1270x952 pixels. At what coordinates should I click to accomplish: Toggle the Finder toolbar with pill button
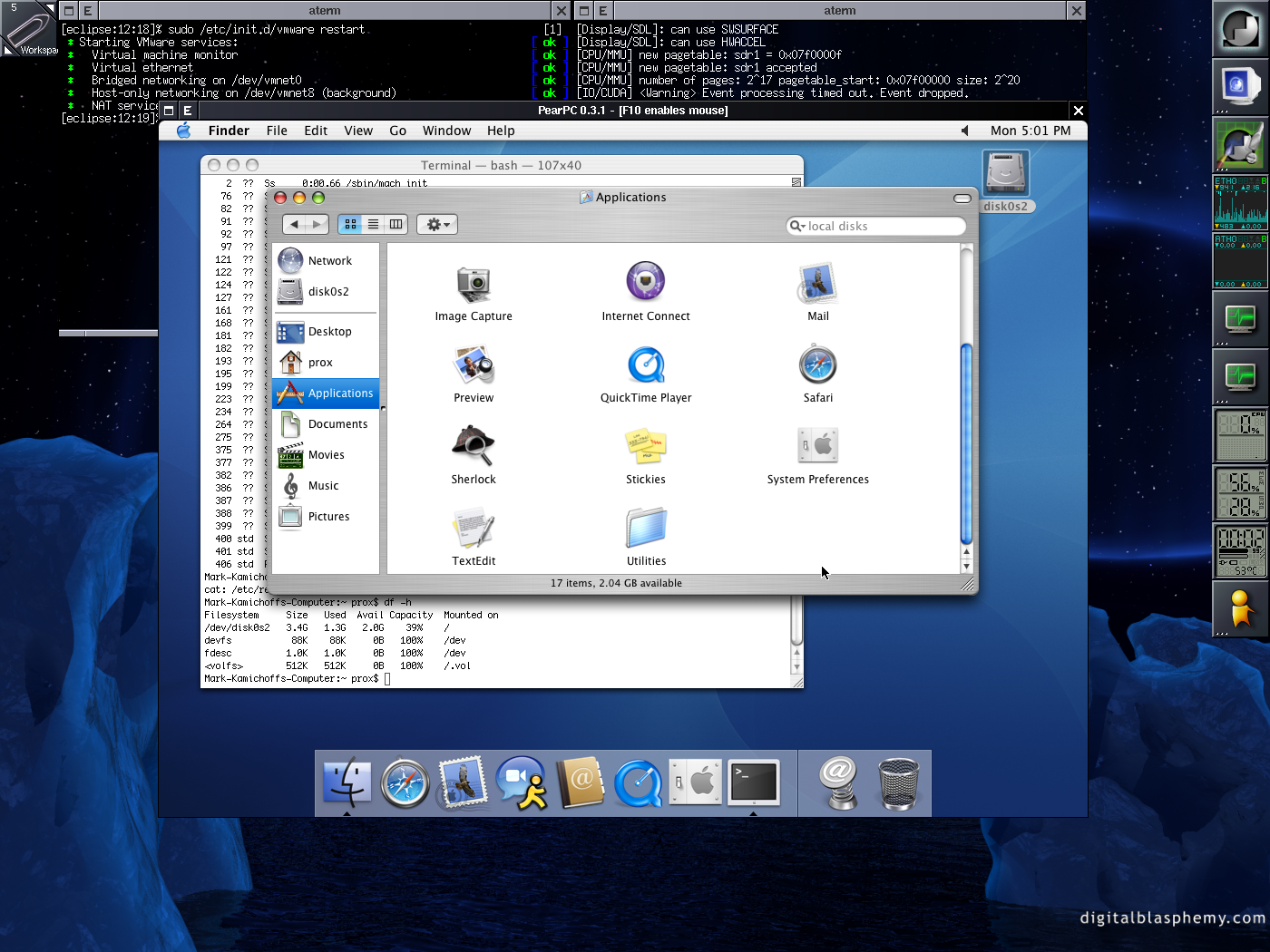point(962,198)
